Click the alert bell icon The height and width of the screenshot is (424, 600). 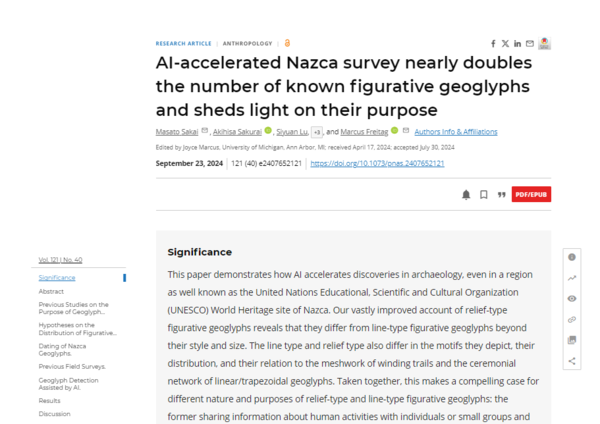[x=466, y=195]
